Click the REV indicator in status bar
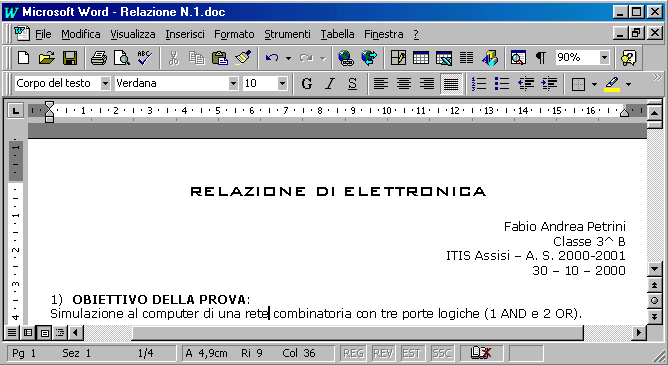 tap(383, 353)
